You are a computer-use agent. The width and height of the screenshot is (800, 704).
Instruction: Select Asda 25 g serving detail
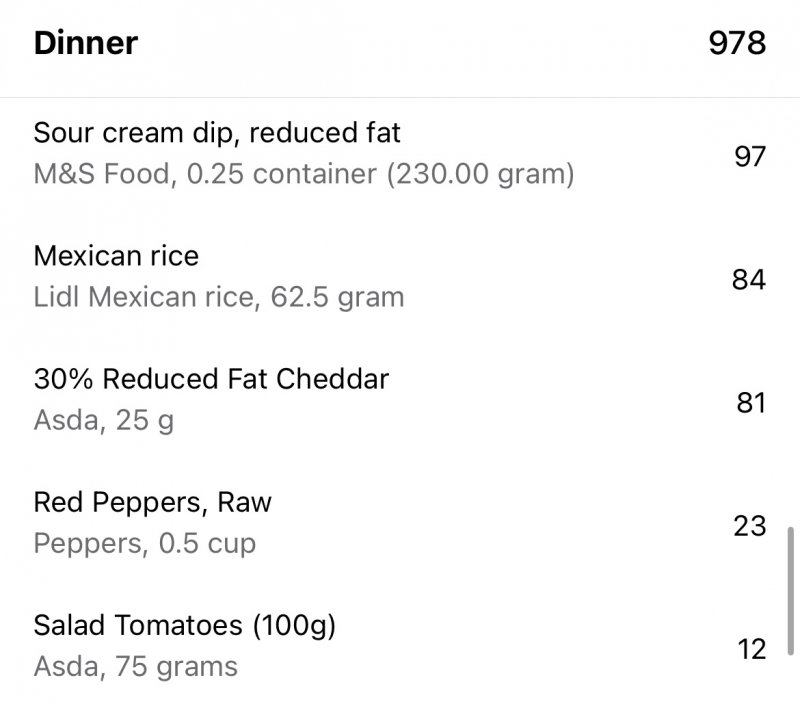click(104, 421)
